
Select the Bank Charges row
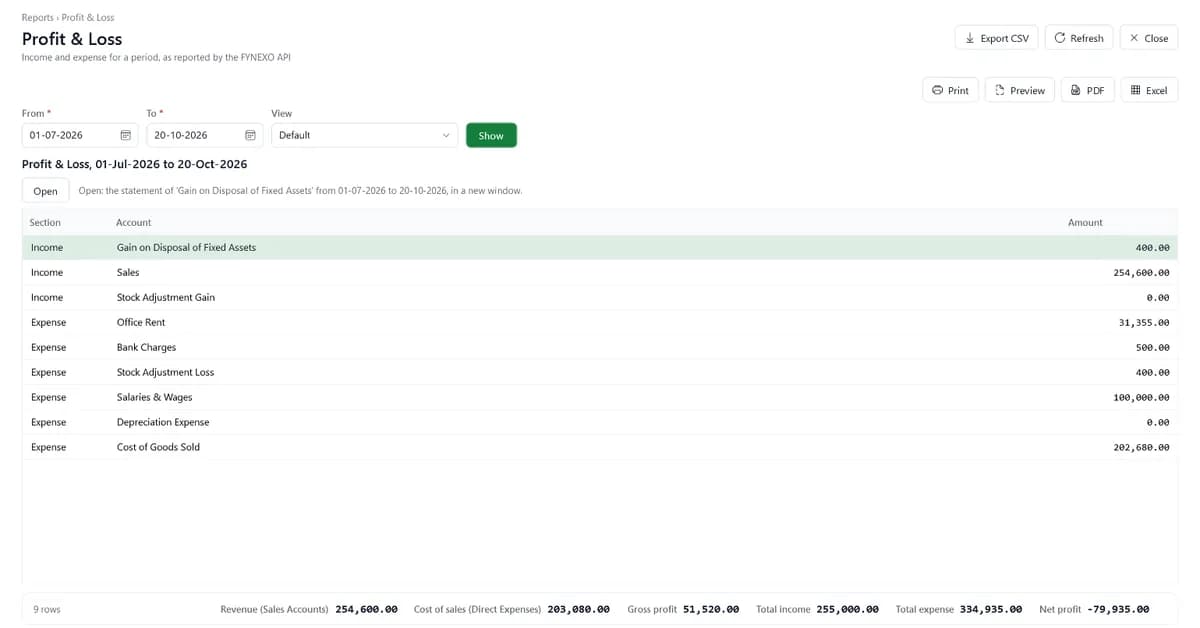(600, 347)
